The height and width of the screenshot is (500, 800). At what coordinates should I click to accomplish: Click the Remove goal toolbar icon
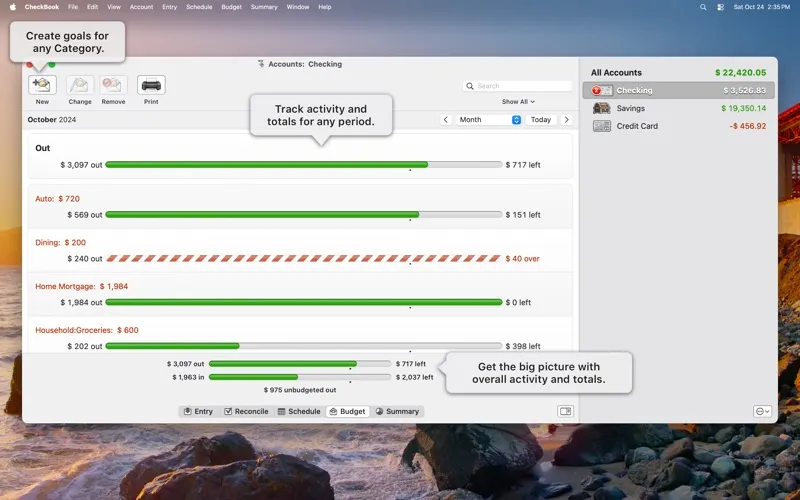(113, 85)
